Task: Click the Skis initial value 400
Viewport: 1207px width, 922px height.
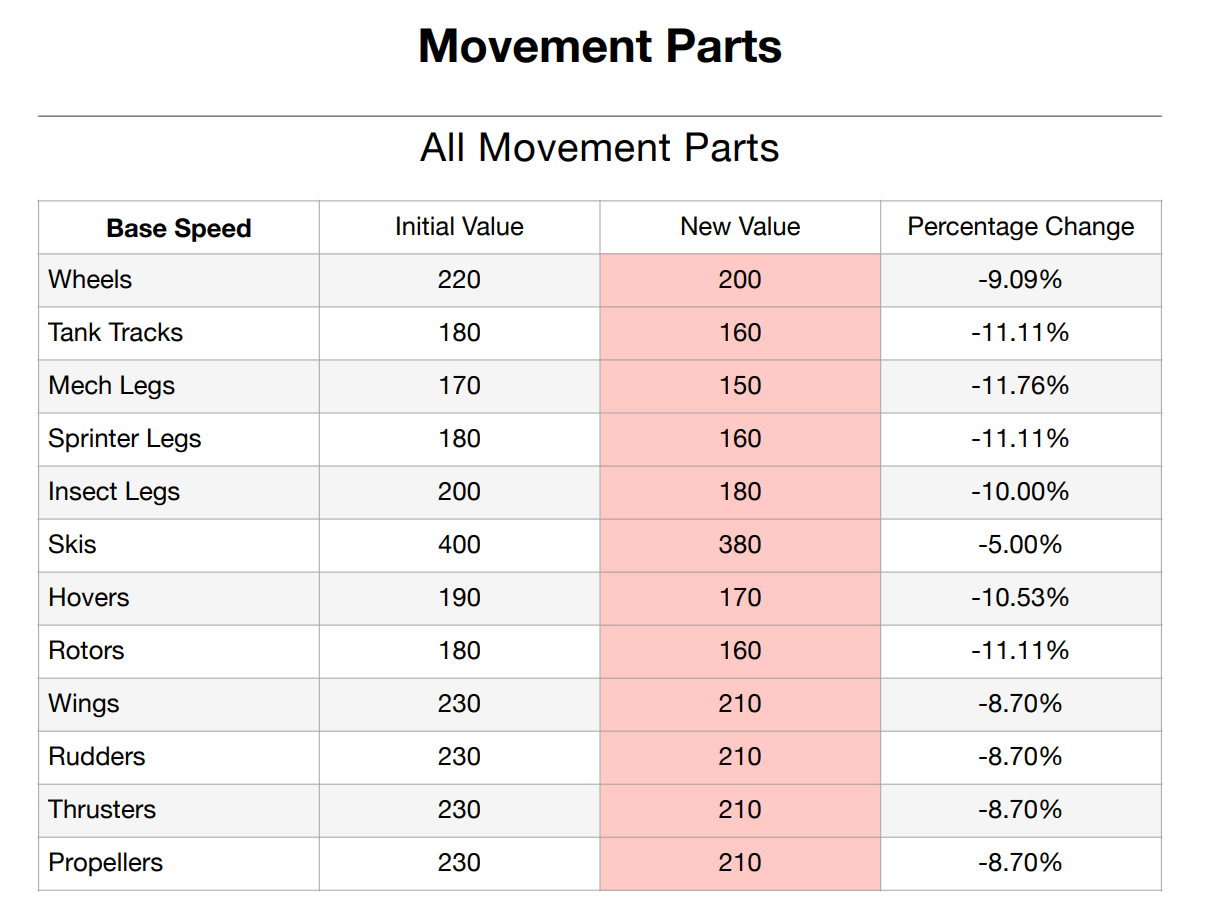Action: (x=459, y=545)
